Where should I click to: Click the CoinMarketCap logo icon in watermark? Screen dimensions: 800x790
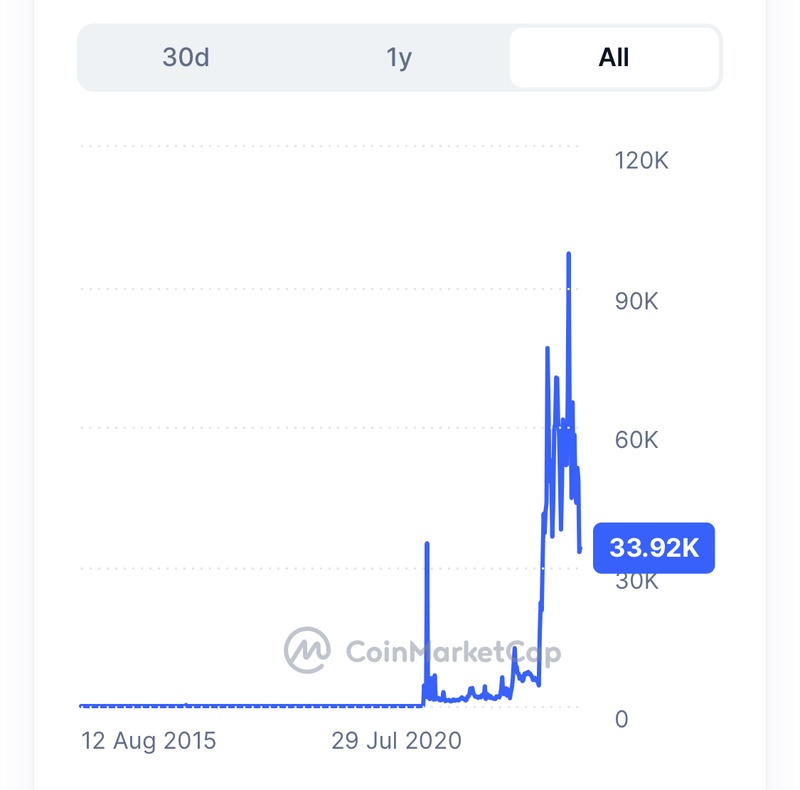307,651
